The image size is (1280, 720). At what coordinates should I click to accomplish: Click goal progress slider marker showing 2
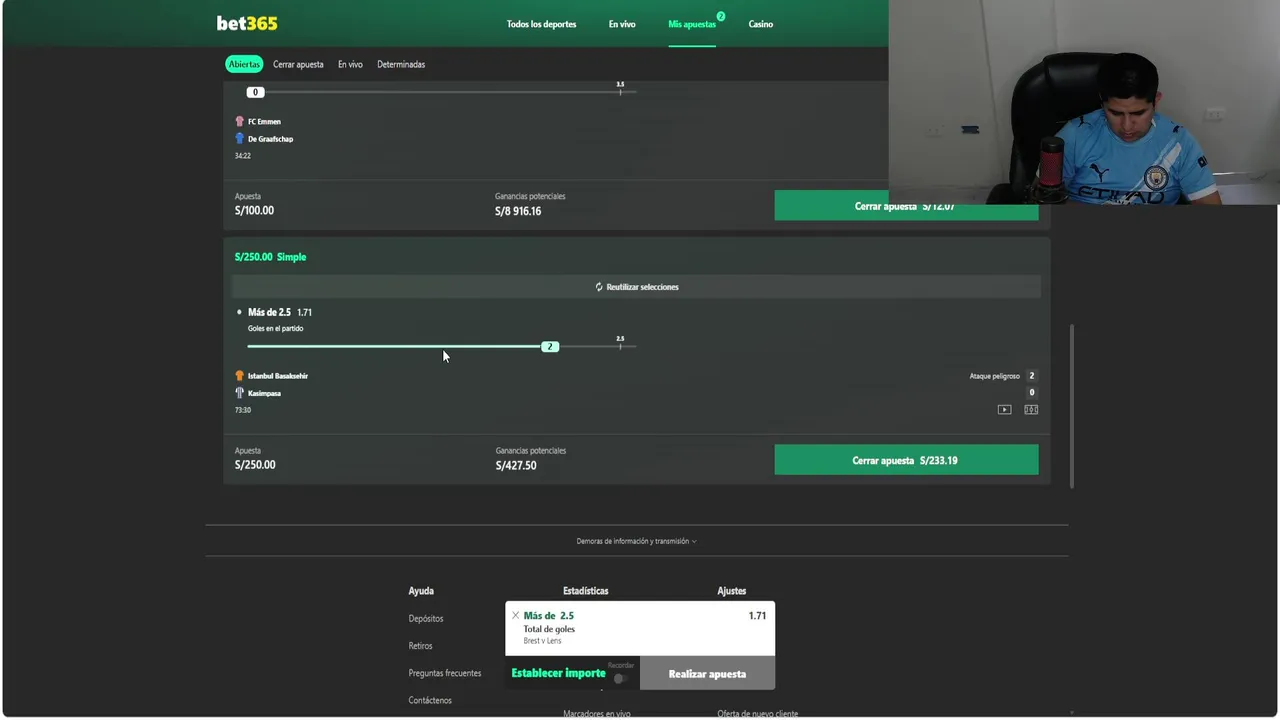[x=549, y=346]
